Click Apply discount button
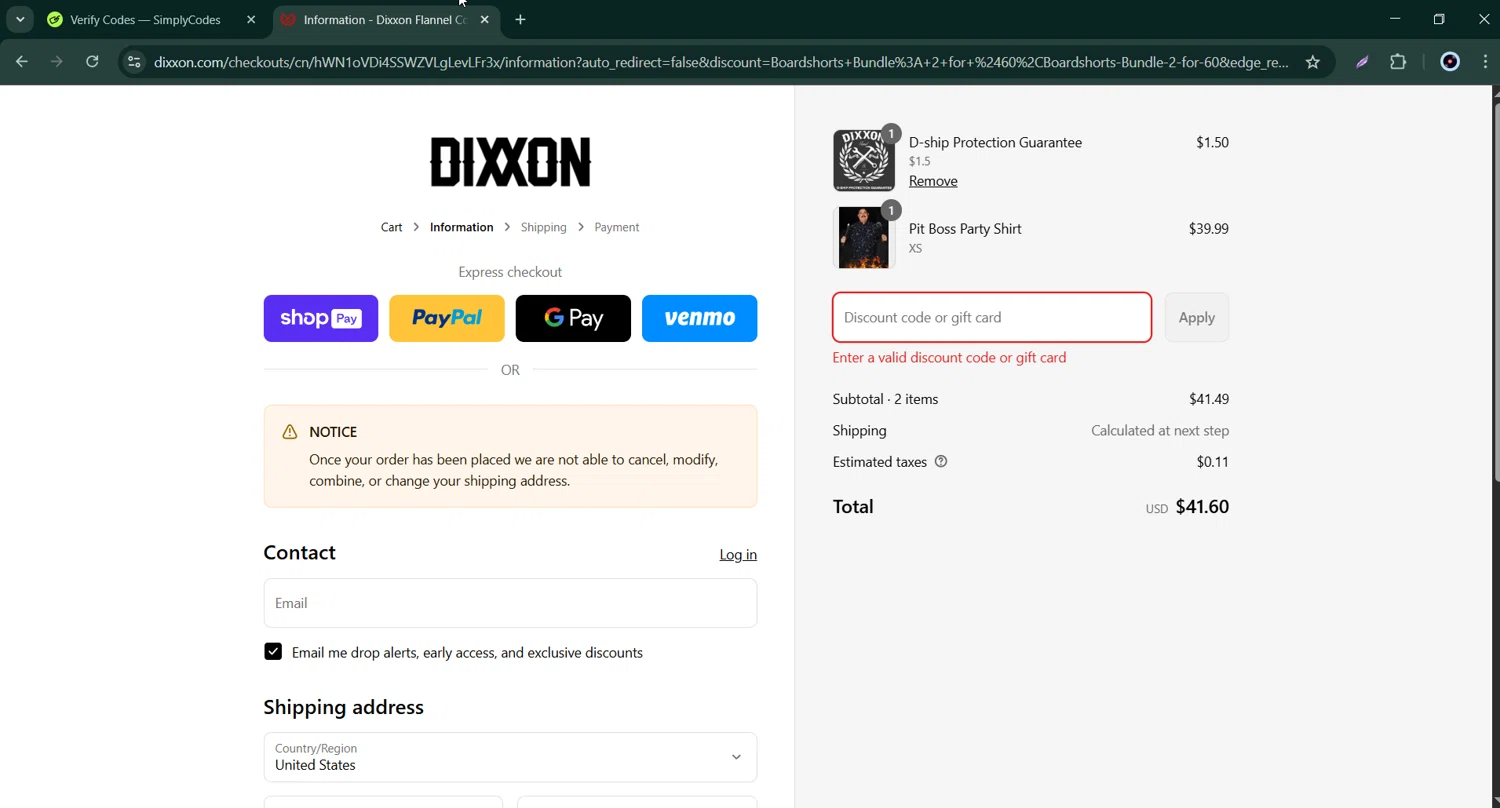The height and width of the screenshot is (808, 1500). point(1196,317)
